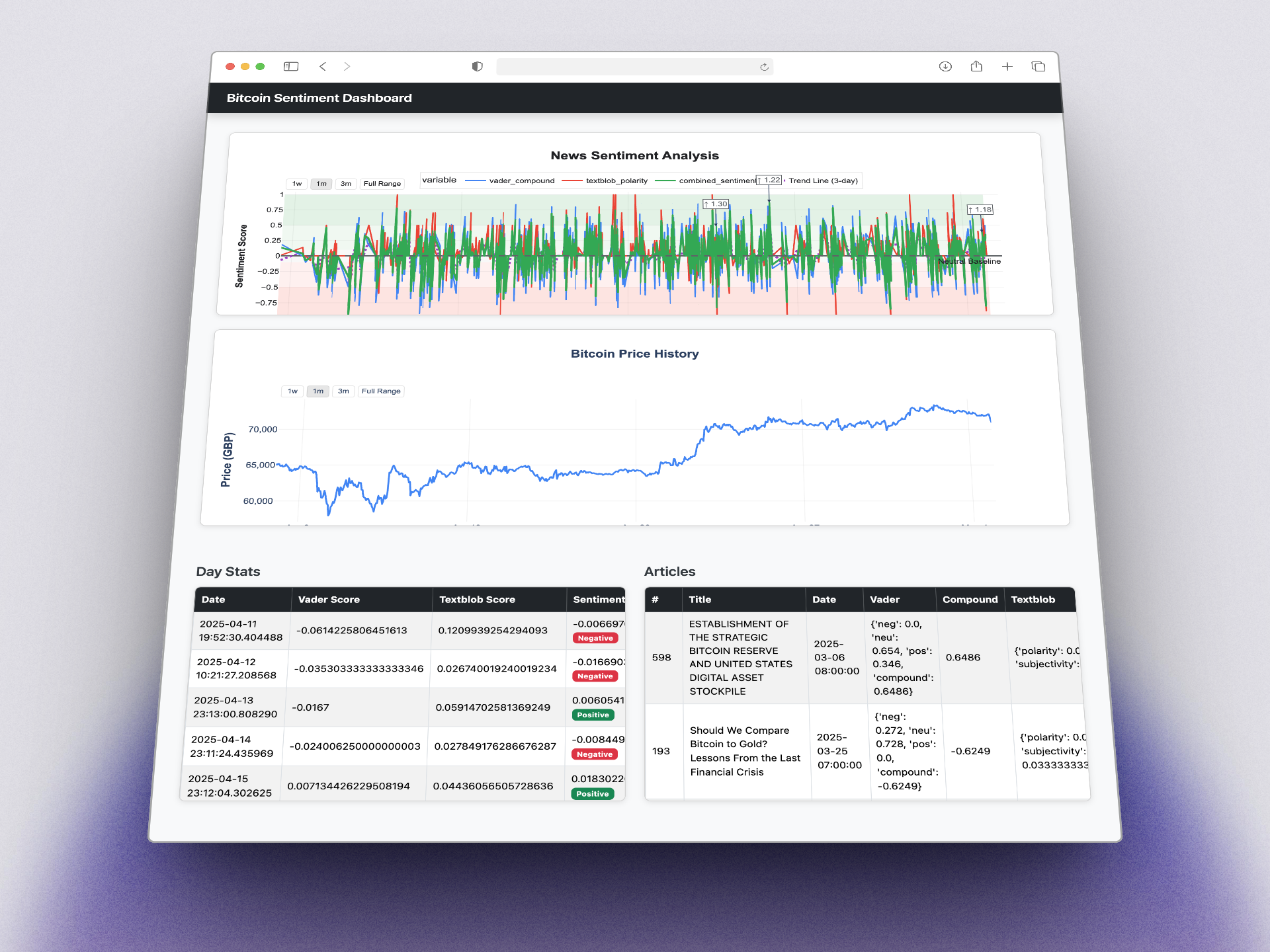
Task: Toggle the browser sidebar icon
Action: 291,66
